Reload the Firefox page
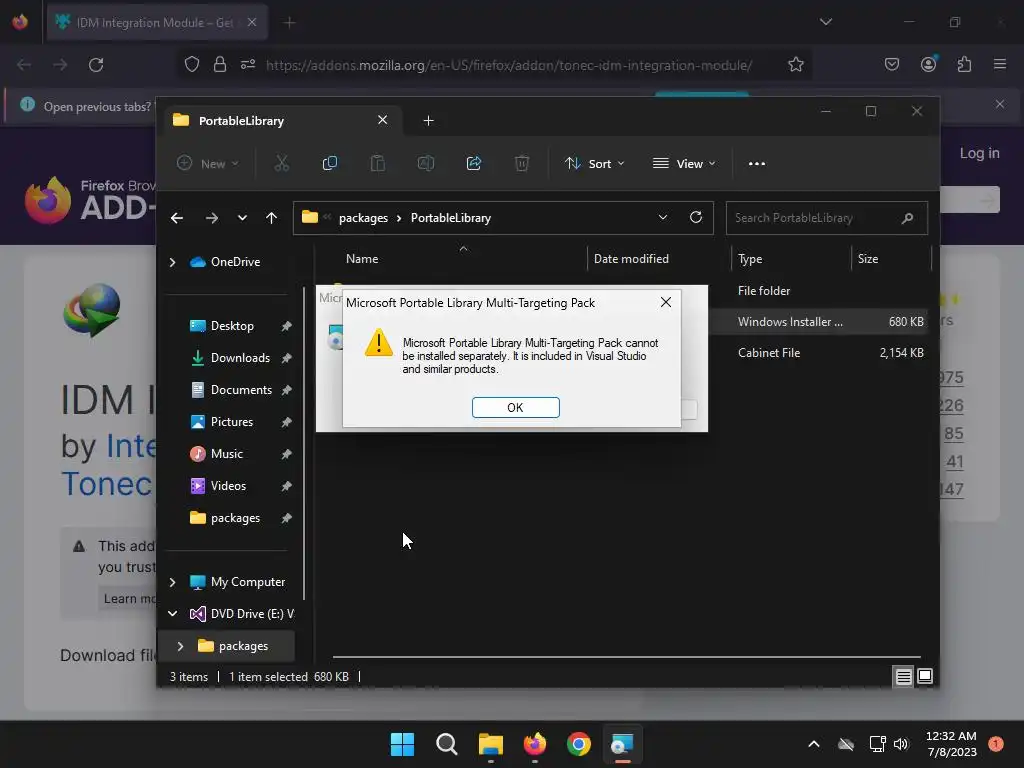 pyautogui.click(x=96, y=65)
